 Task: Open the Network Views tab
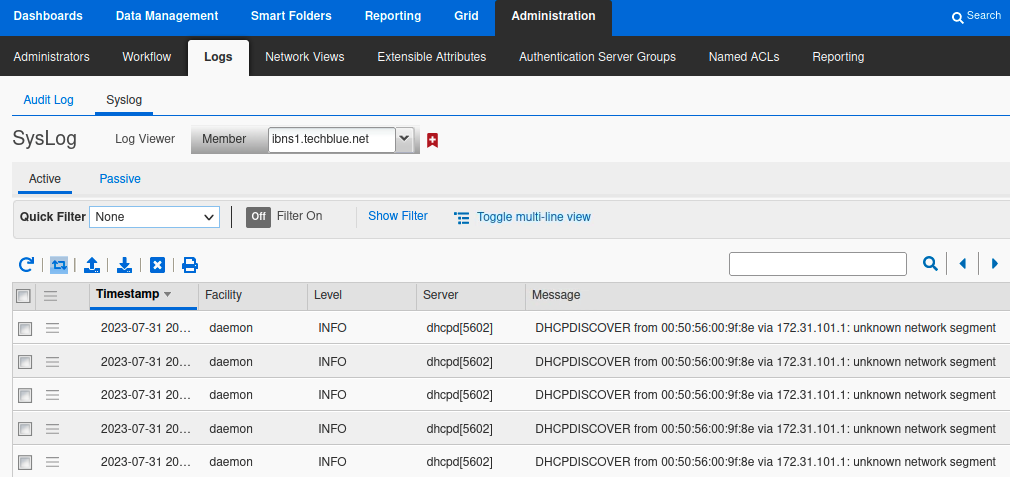(304, 57)
